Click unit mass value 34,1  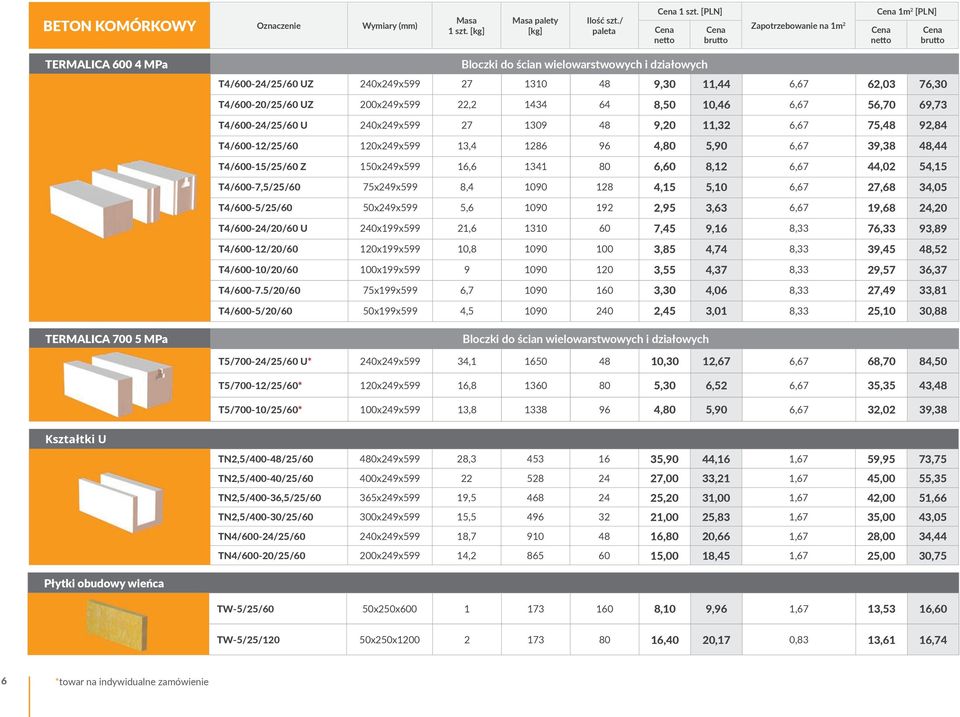[467, 361]
